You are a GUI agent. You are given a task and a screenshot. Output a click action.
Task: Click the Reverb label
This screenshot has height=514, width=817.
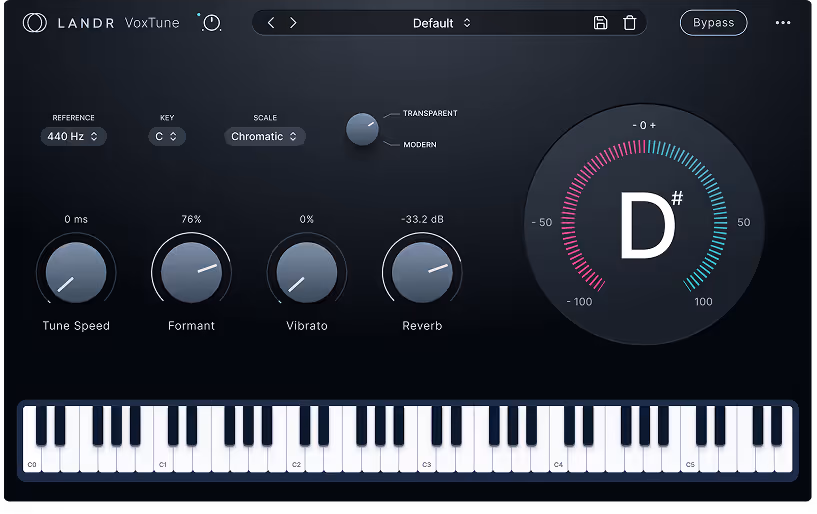pyautogui.click(x=422, y=326)
